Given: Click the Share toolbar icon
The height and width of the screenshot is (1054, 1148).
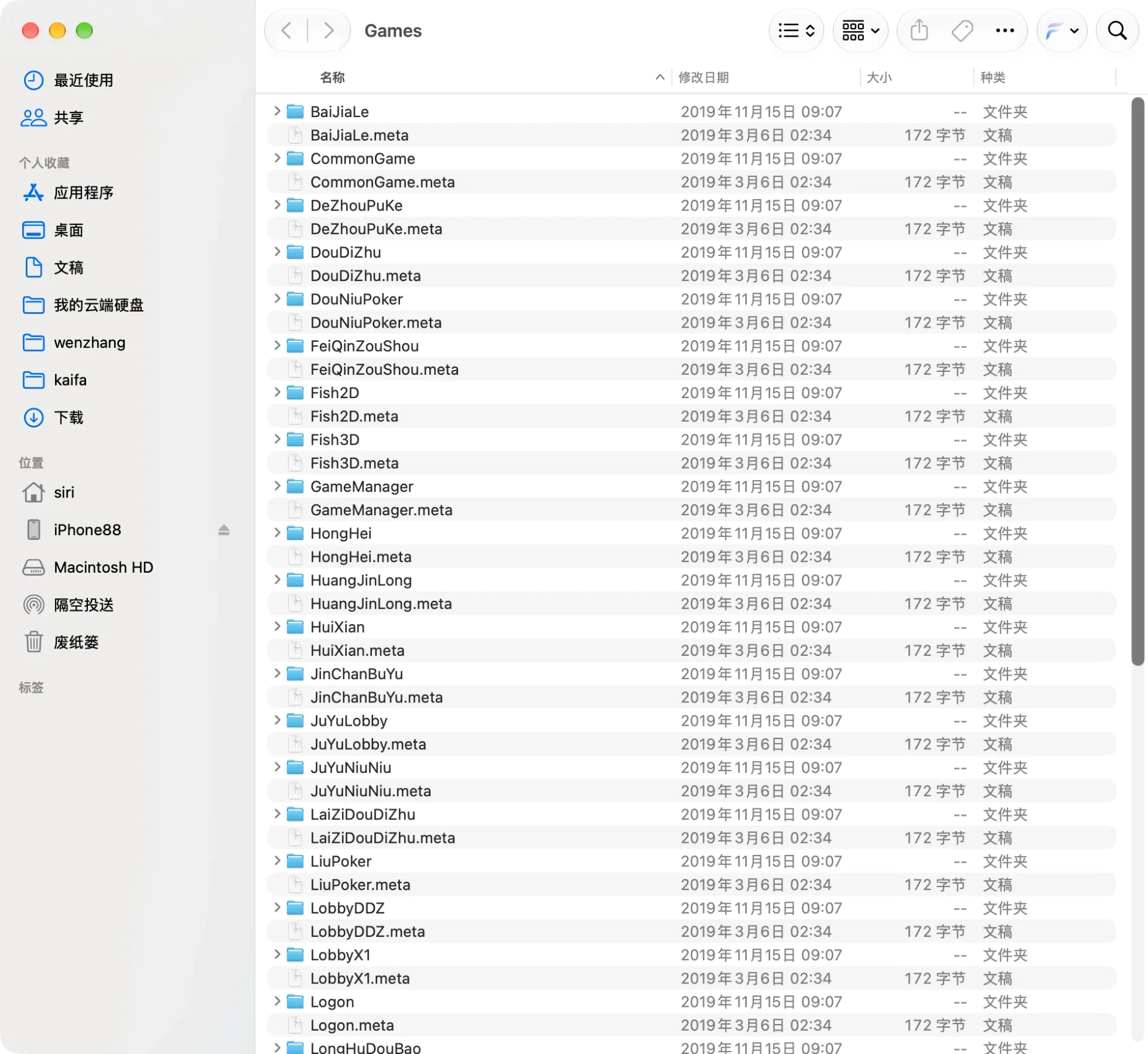Looking at the screenshot, I should click(919, 30).
